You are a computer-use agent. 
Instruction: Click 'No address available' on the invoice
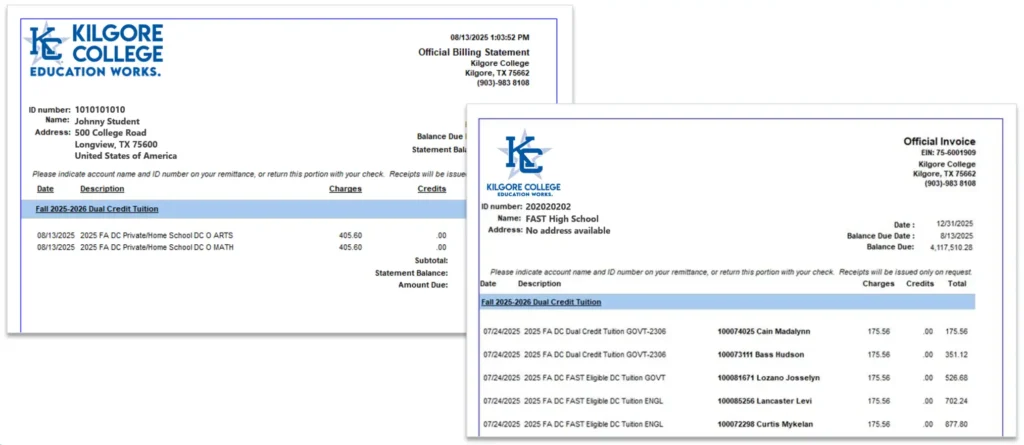(568, 230)
